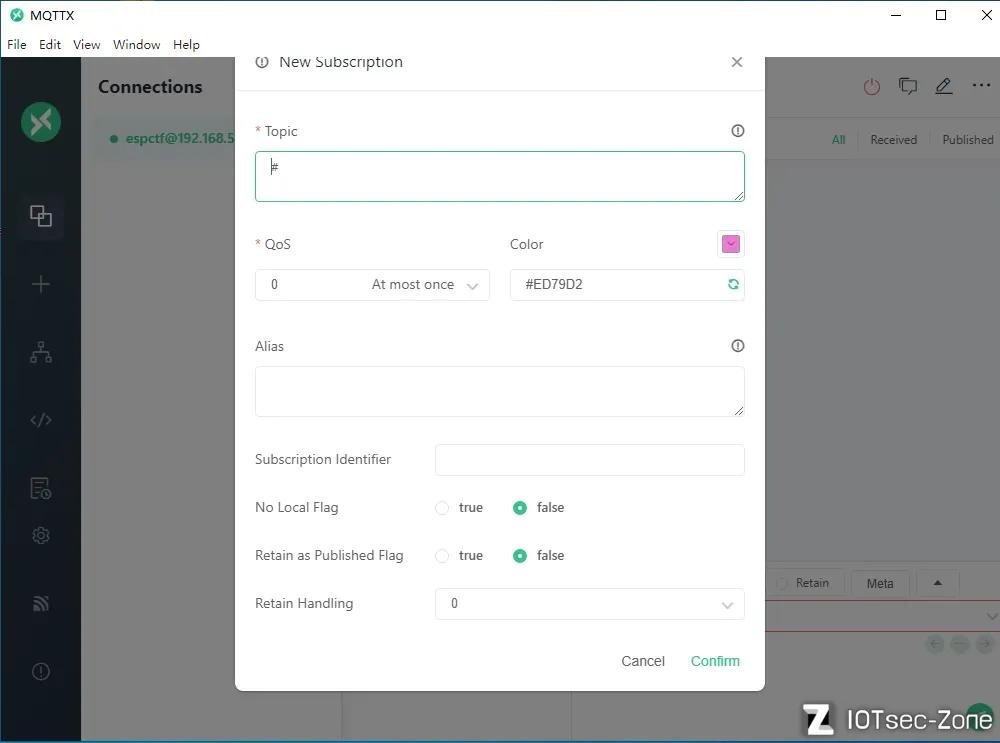Open the Window menu
This screenshot has width=1000, height=743.
click(x=136, y=45)
